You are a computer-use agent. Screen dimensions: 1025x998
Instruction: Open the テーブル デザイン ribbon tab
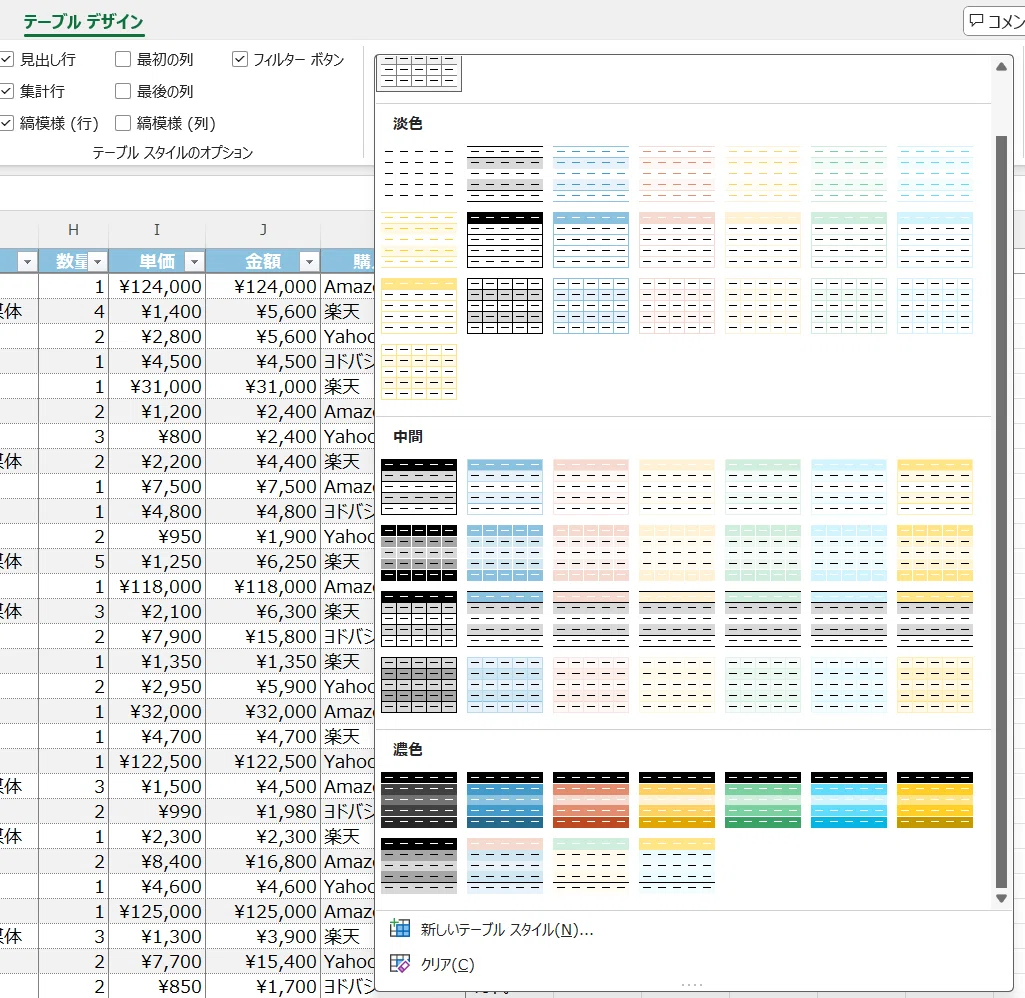point(83,22)
